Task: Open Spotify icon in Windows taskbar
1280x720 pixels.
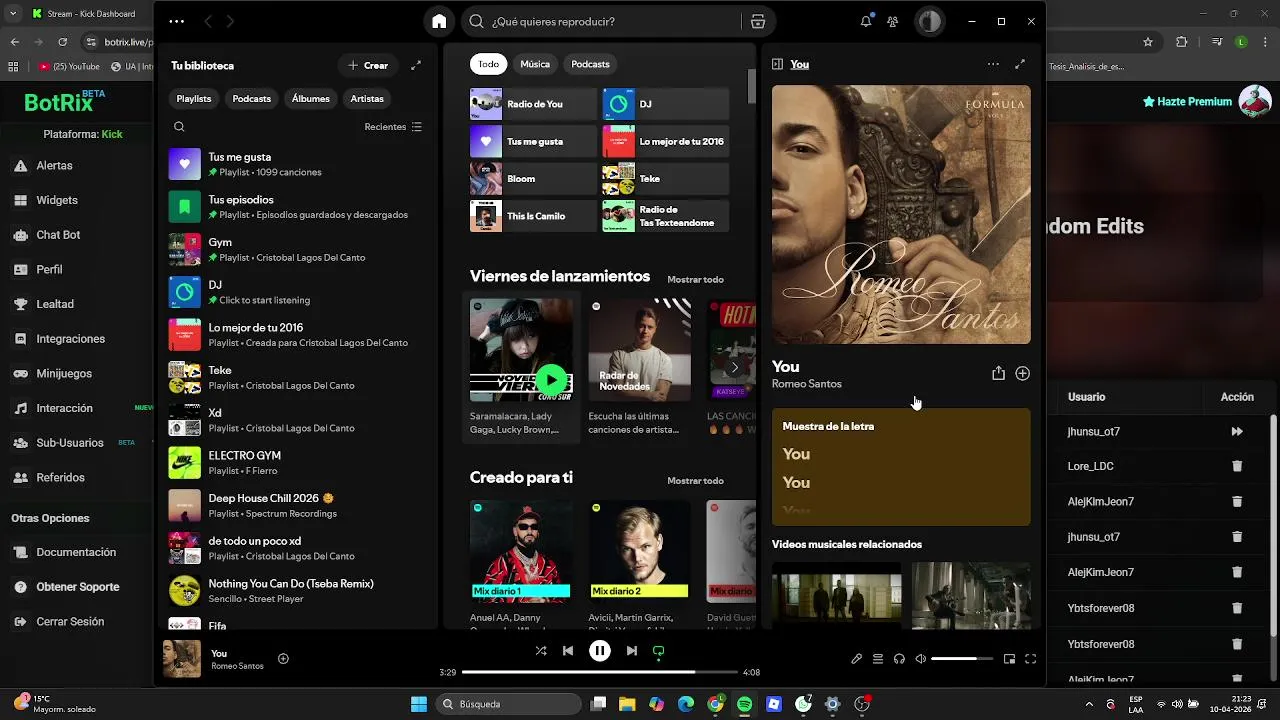Action: [744, 704]
